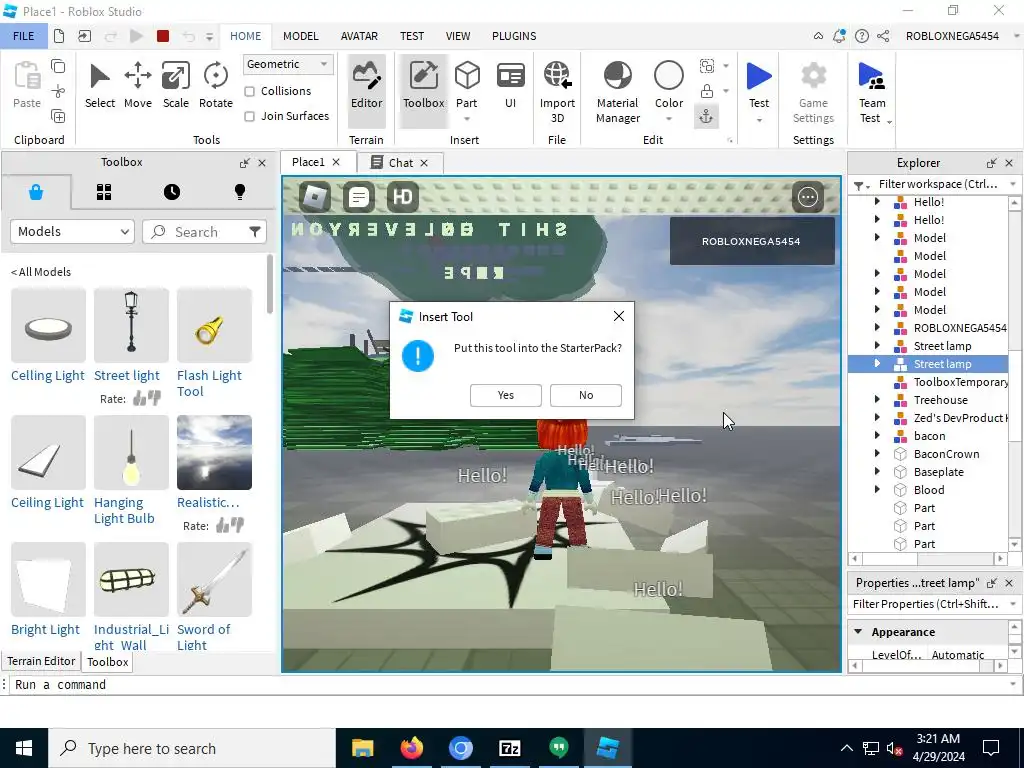Toggle the Anchor button

tap(707, 116)
